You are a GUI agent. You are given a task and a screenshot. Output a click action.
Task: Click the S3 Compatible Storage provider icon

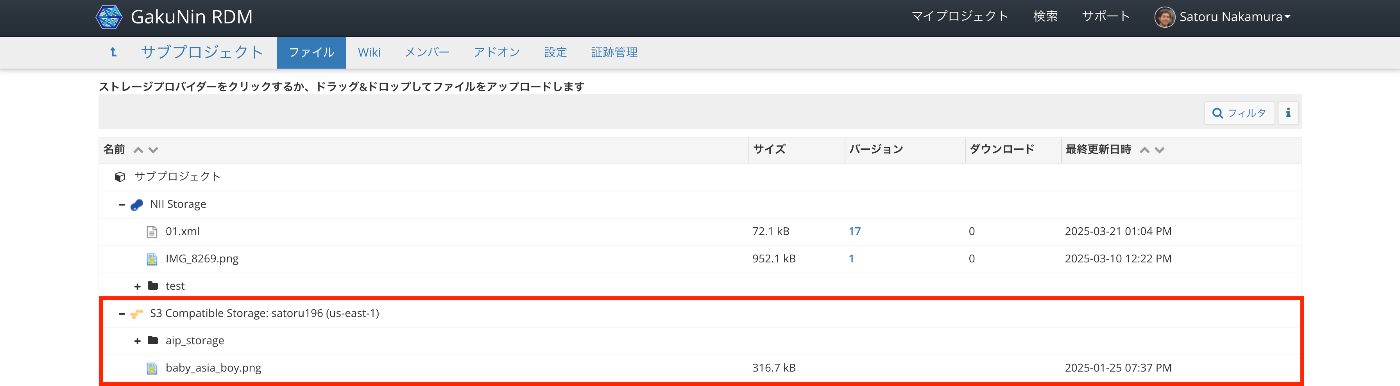coord(137,313)
